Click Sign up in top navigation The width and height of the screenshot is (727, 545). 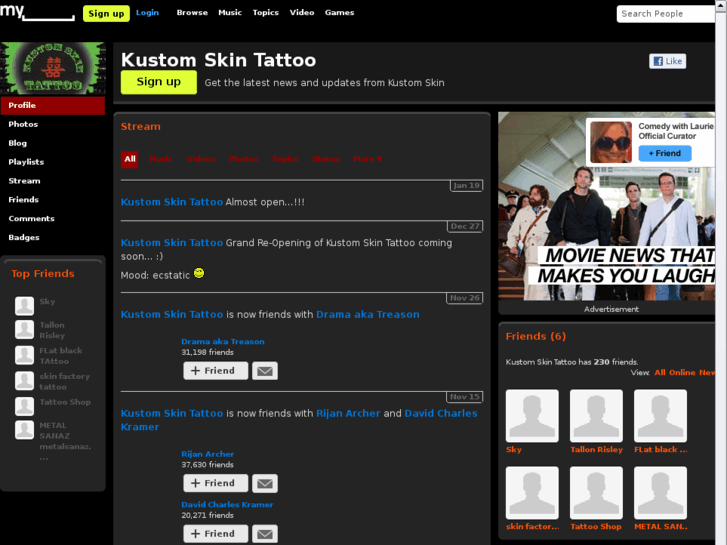pos(106,13)
